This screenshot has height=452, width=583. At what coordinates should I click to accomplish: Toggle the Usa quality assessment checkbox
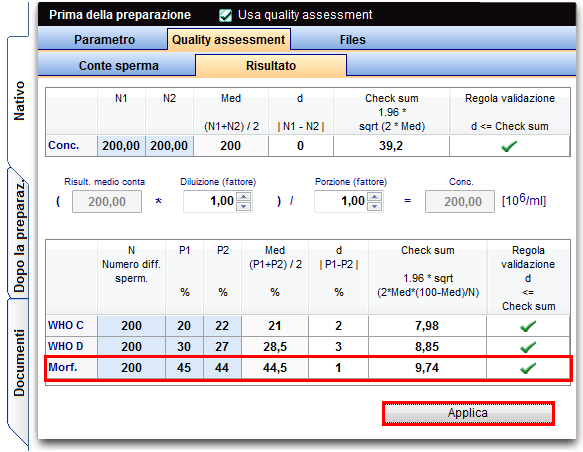coord(225,15)
